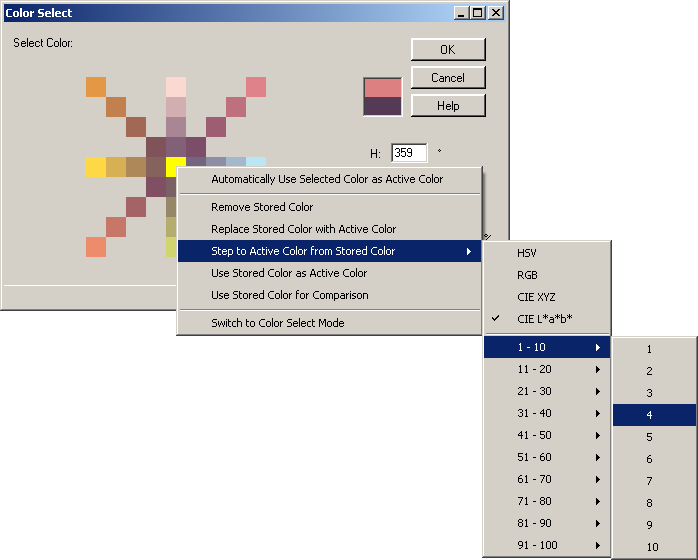Expand the 1 - 10 steps submenu
This screenshot has height=560, width=698.
[547, 347]
